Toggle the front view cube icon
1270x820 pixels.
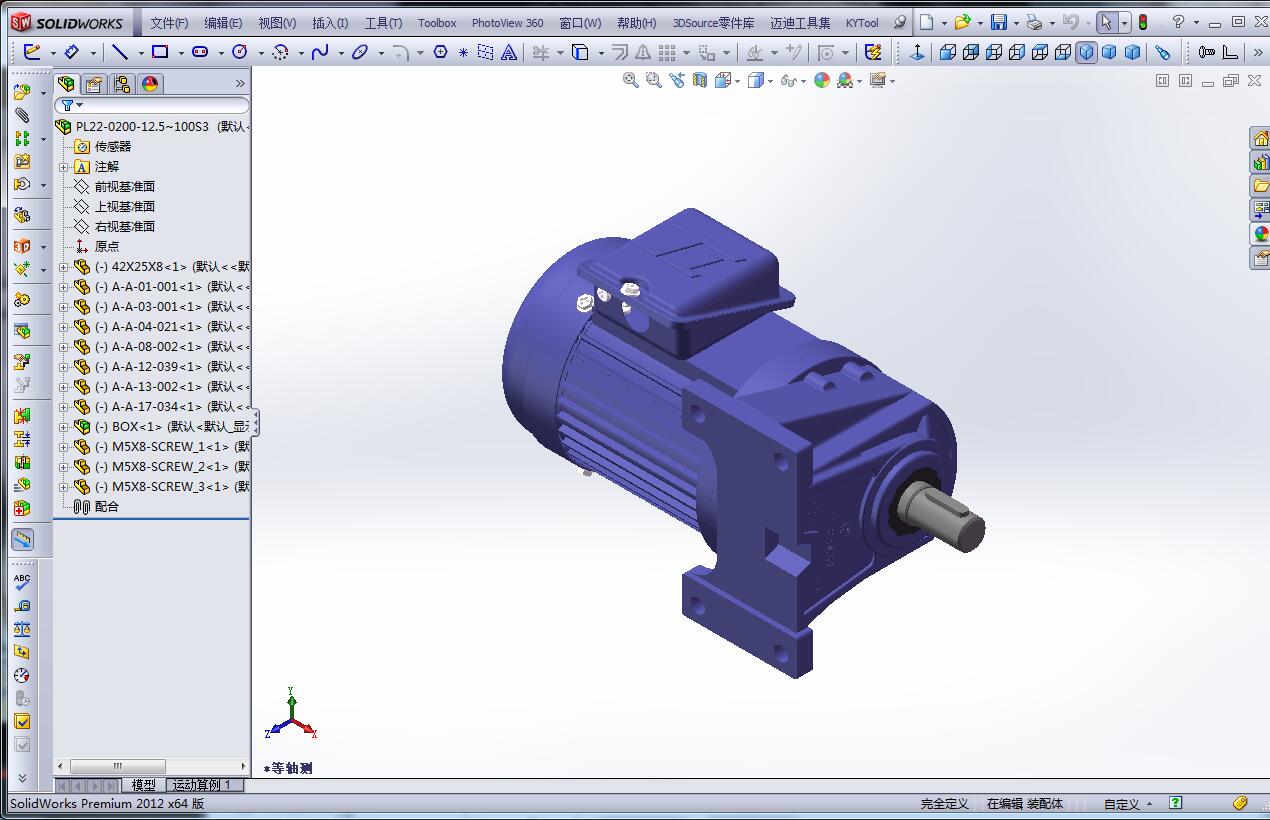coord(948,52)
